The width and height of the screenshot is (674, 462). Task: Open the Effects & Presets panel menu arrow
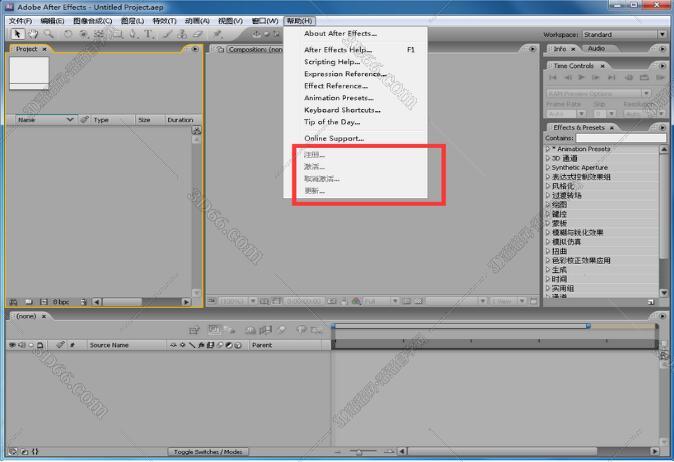[x=662, y=128]
